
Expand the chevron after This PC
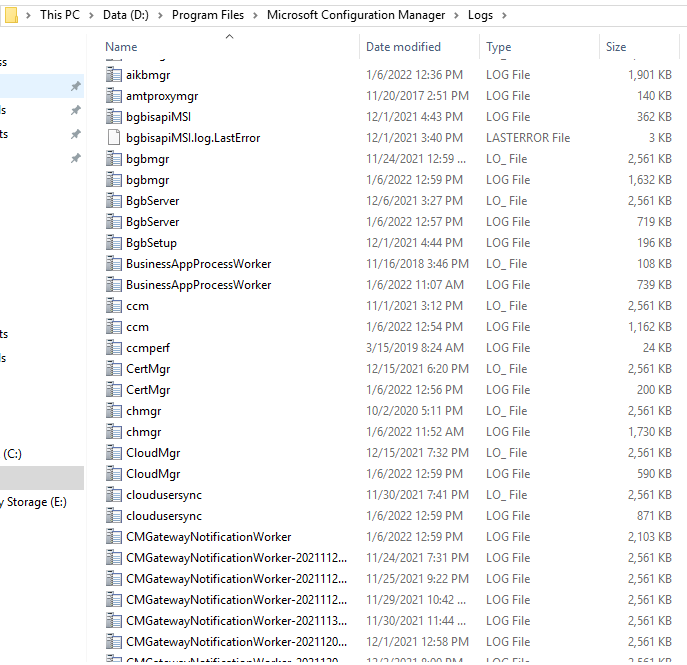coord(92,15)
